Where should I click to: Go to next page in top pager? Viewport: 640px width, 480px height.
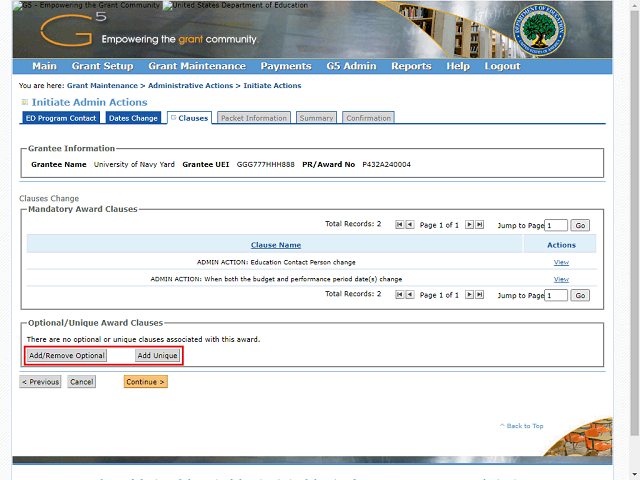[x=469, y=224]
